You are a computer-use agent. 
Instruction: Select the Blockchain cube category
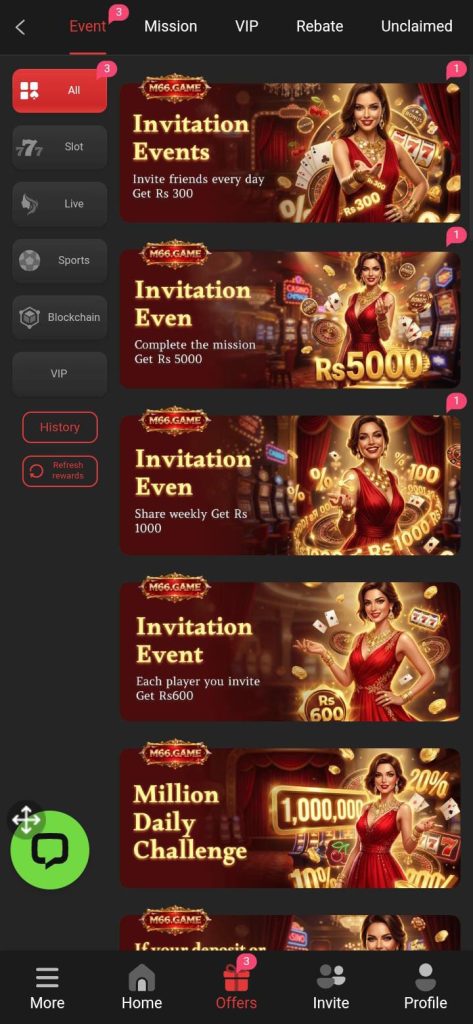click(x=59, y=317)
